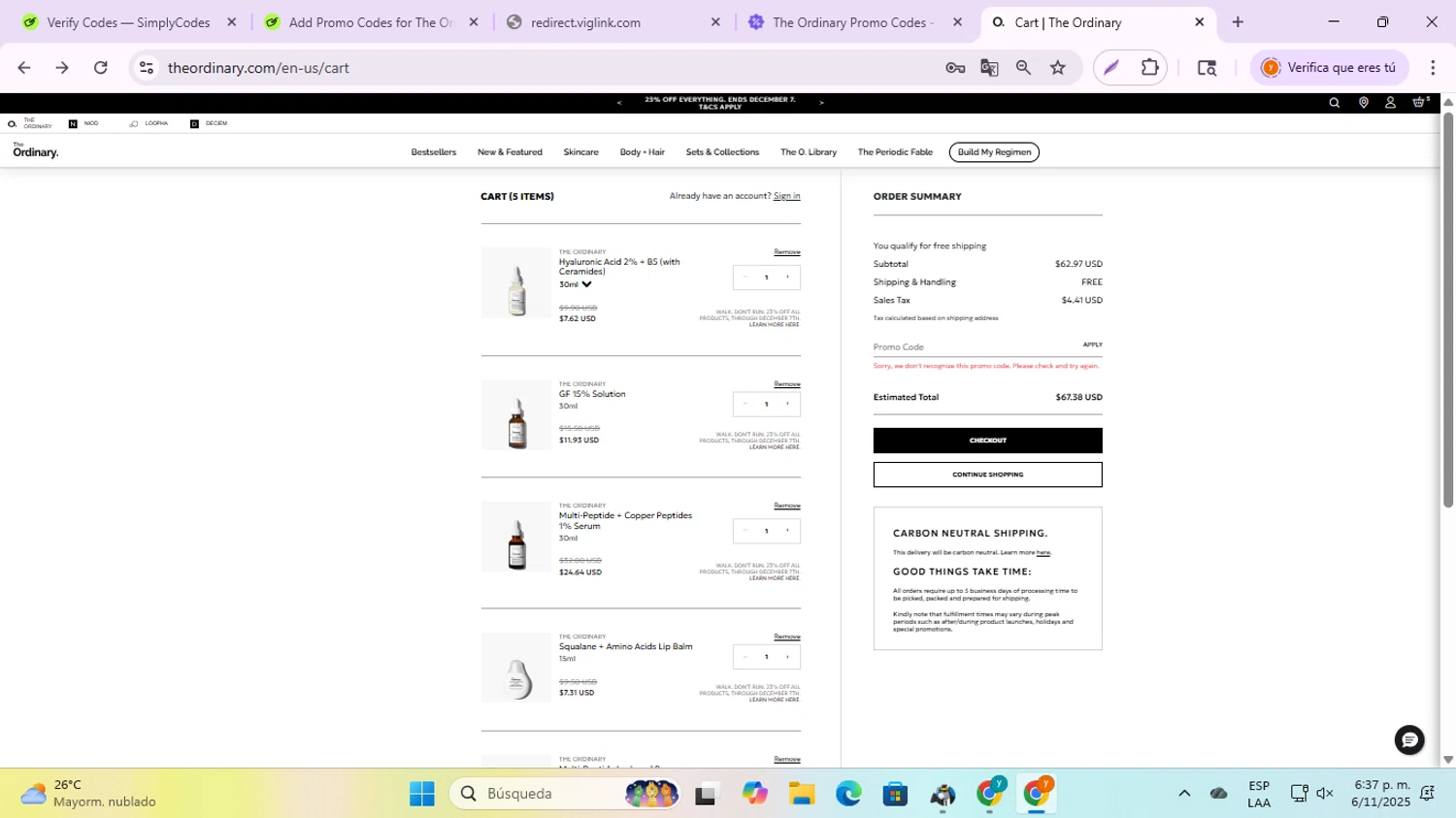This screenshot has width=1456, height=818.
Task: Open carbon neutral 'here' link
Action: pos(1043,552)
